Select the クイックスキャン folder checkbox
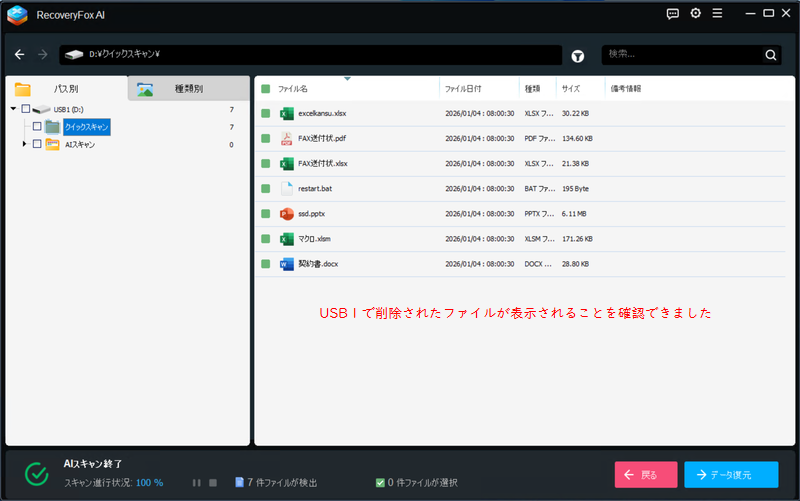Screen dimensions: 800x501 pos(37,127)
